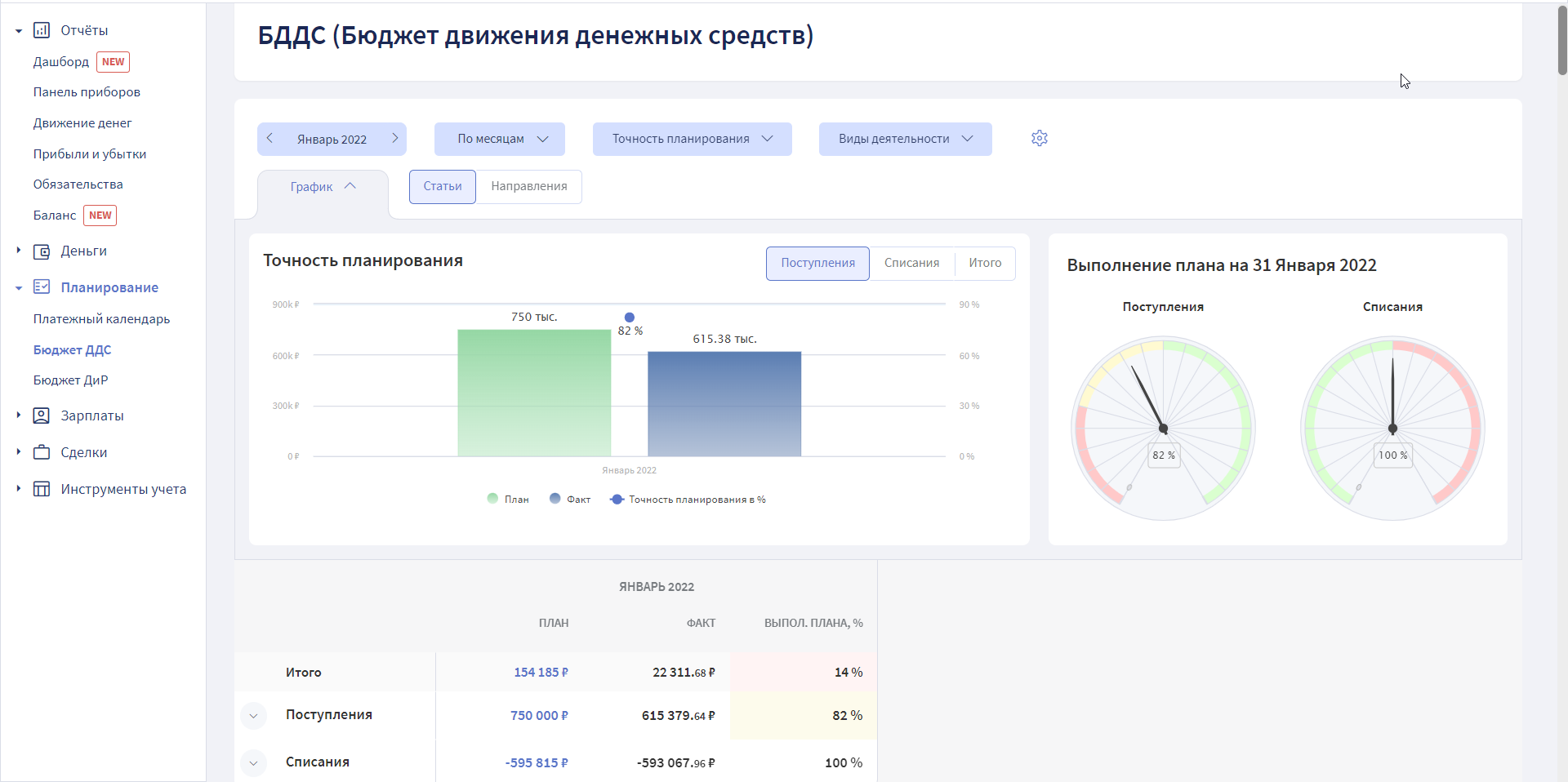Expand the Деньги tree arrow

[19, 251]
